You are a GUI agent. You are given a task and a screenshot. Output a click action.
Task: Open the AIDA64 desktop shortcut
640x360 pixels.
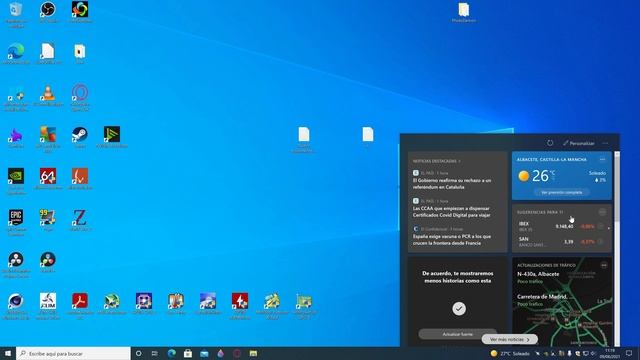pos(48,178)
